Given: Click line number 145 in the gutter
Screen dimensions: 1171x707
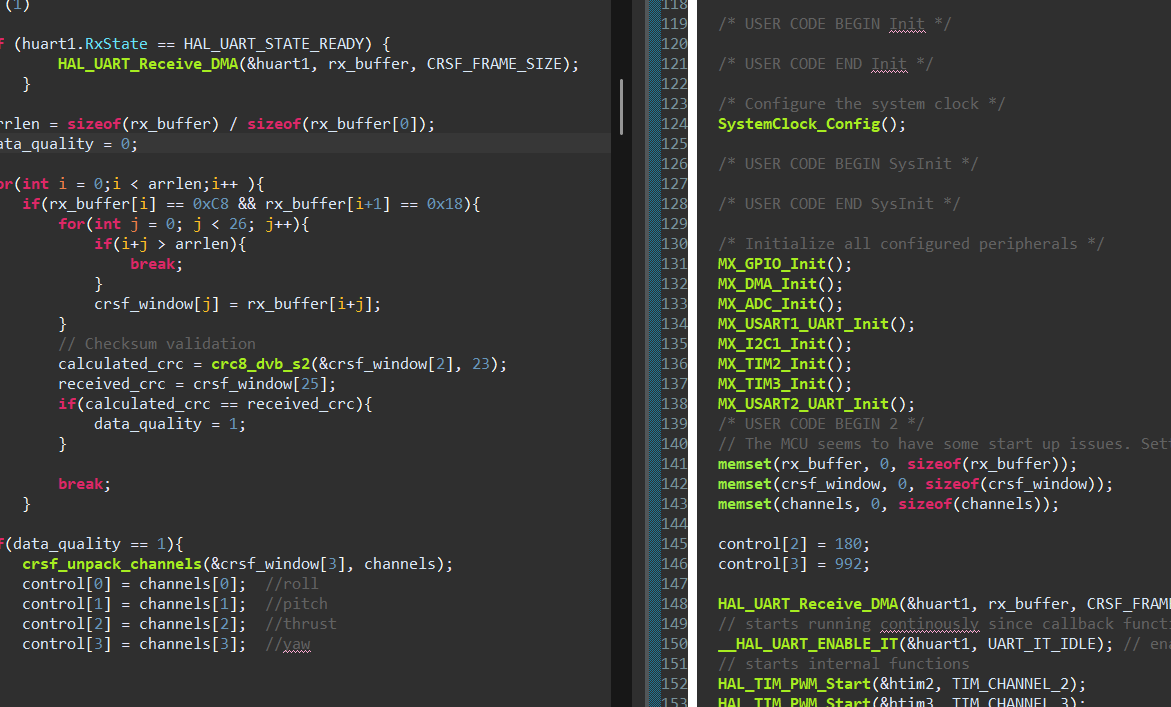Looking at the screenshot, I should pos(674,544).
